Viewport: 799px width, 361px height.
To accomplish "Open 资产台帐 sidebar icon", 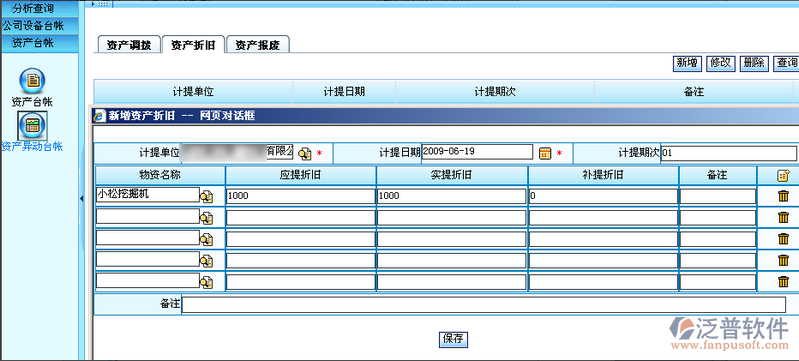I will (x=32, y=81).
